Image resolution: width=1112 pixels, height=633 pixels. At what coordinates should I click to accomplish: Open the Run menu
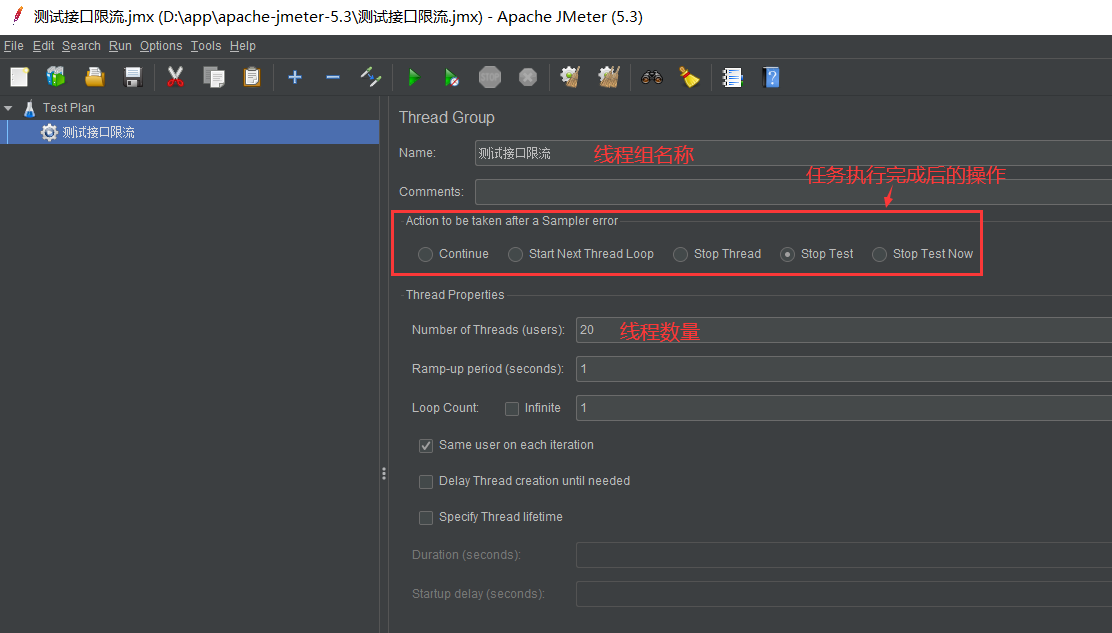120,46
